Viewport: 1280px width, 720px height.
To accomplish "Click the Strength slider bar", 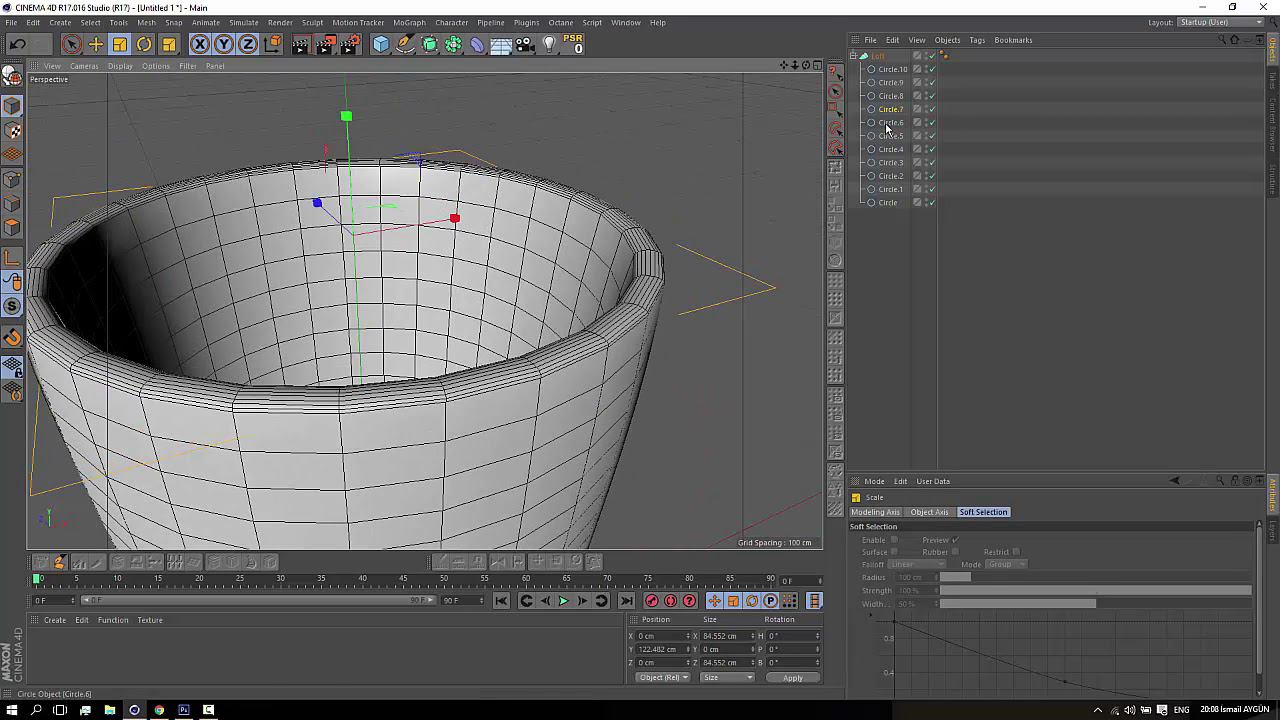I will pos(1095,591).
